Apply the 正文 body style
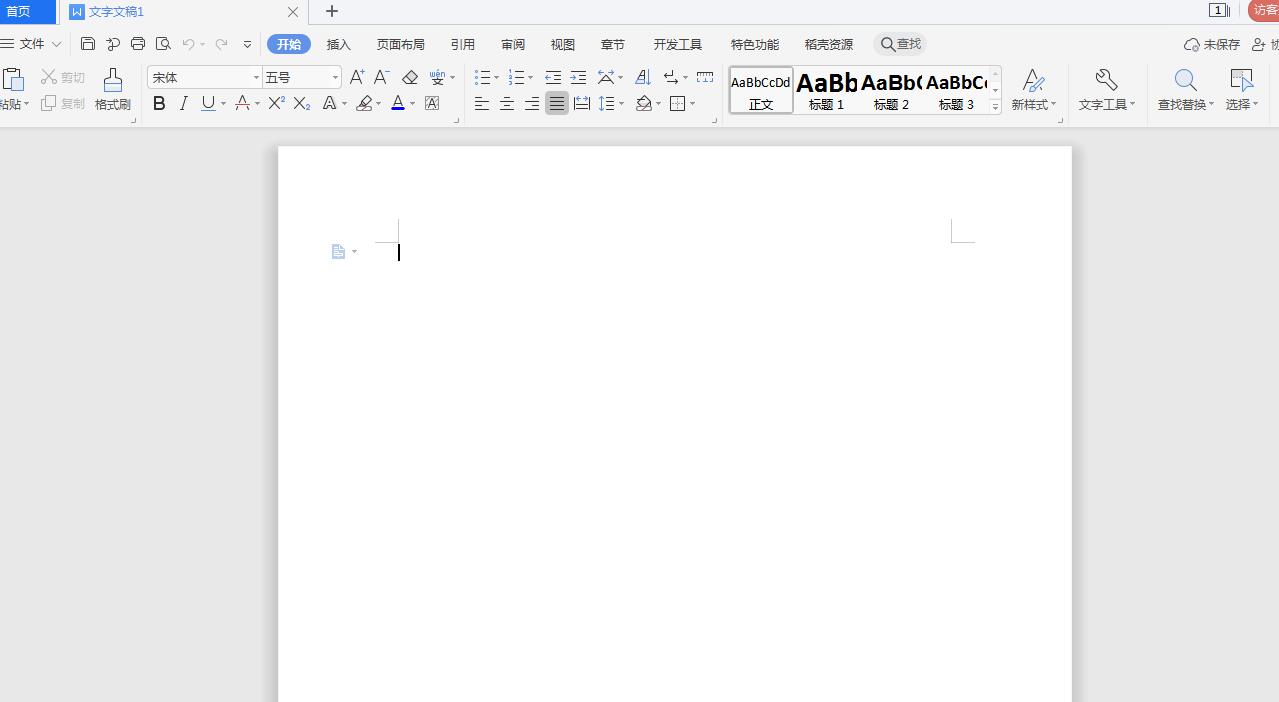The image size is (1279, 702). 761,90
